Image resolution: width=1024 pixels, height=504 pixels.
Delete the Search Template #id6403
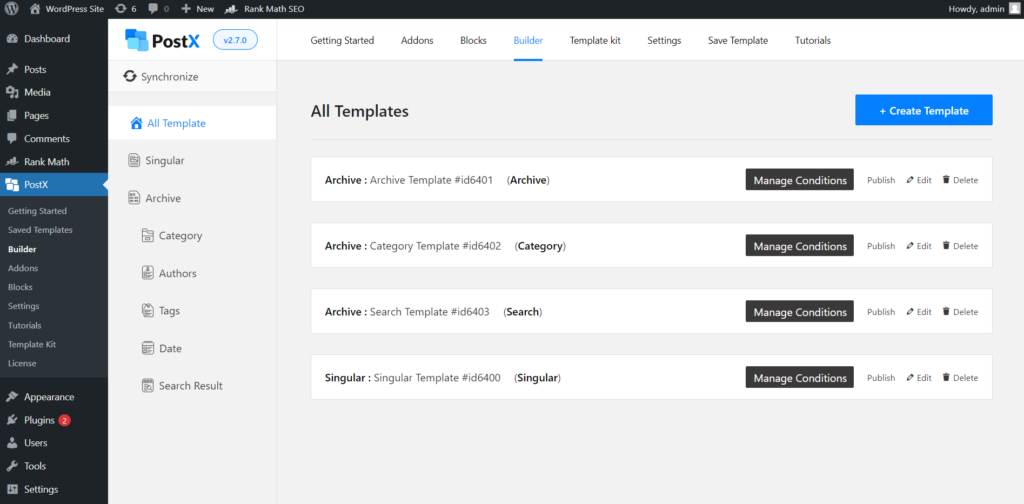point(960,312)
